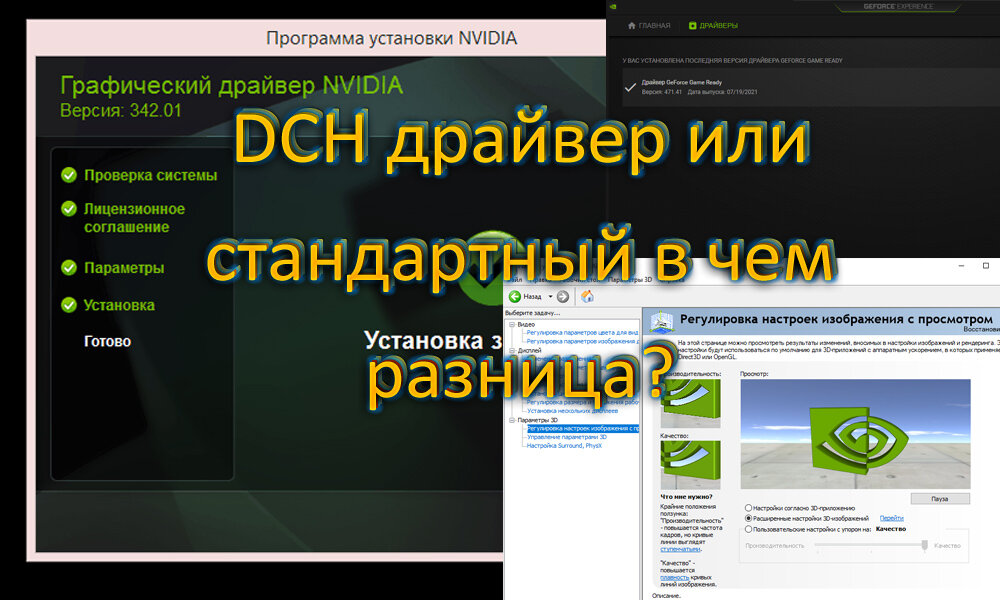This screenshot has width=1000, height=600.
Task: Click the checkmark beside Драйвер GeForce Game Ready
Action: point(630,87)
